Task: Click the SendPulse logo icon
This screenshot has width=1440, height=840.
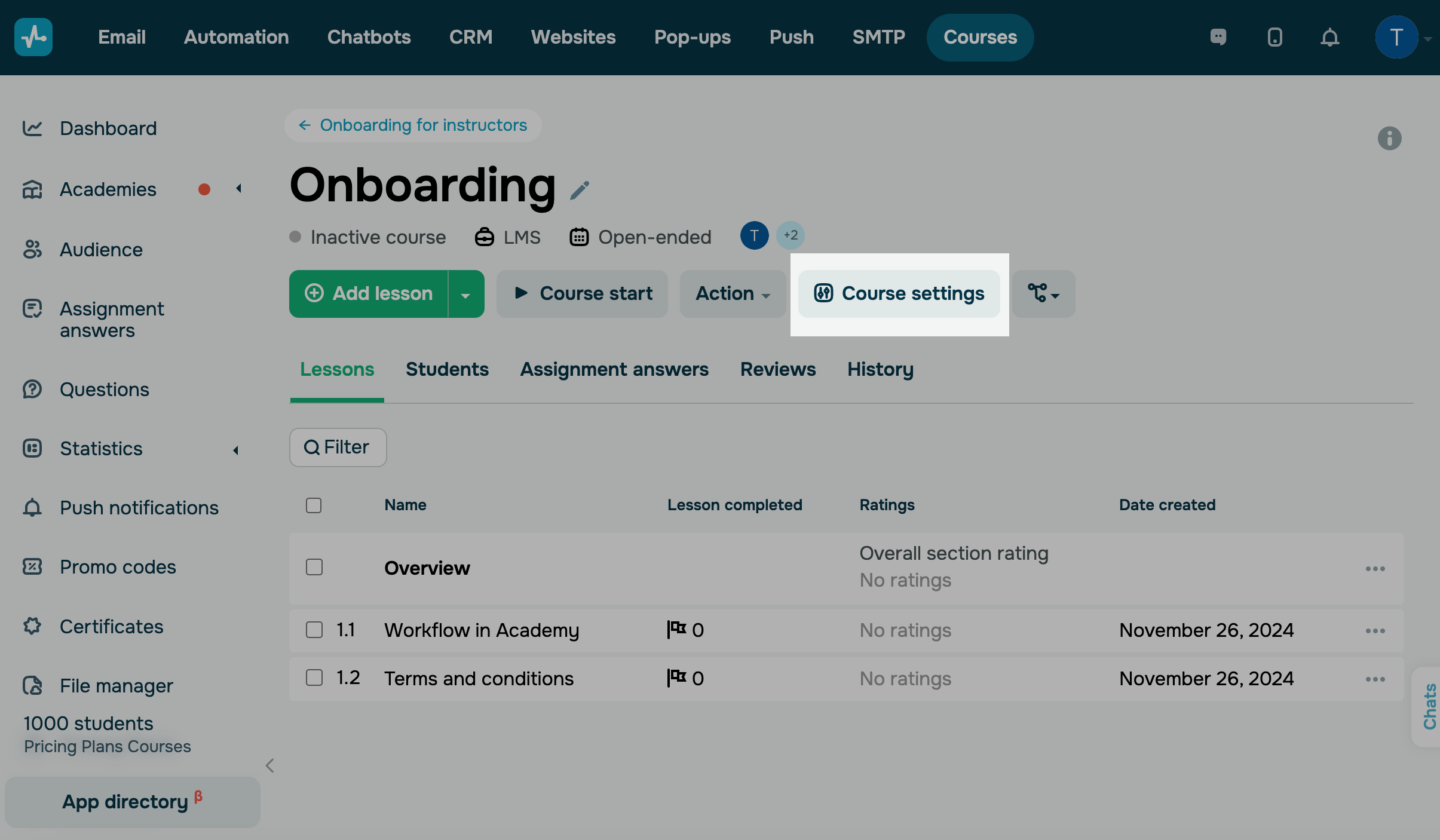Action: (x=33, y=37)
